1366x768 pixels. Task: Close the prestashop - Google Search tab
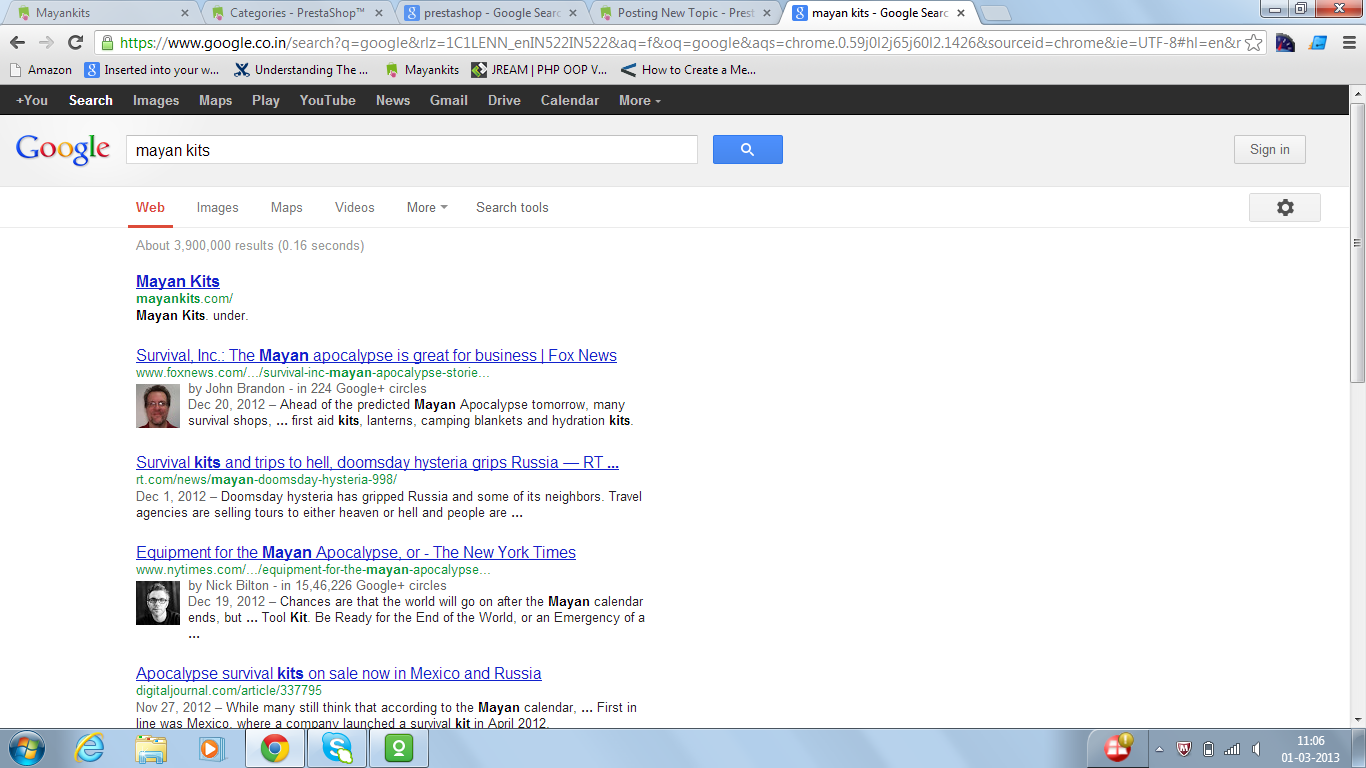click(x=572, y=13)
